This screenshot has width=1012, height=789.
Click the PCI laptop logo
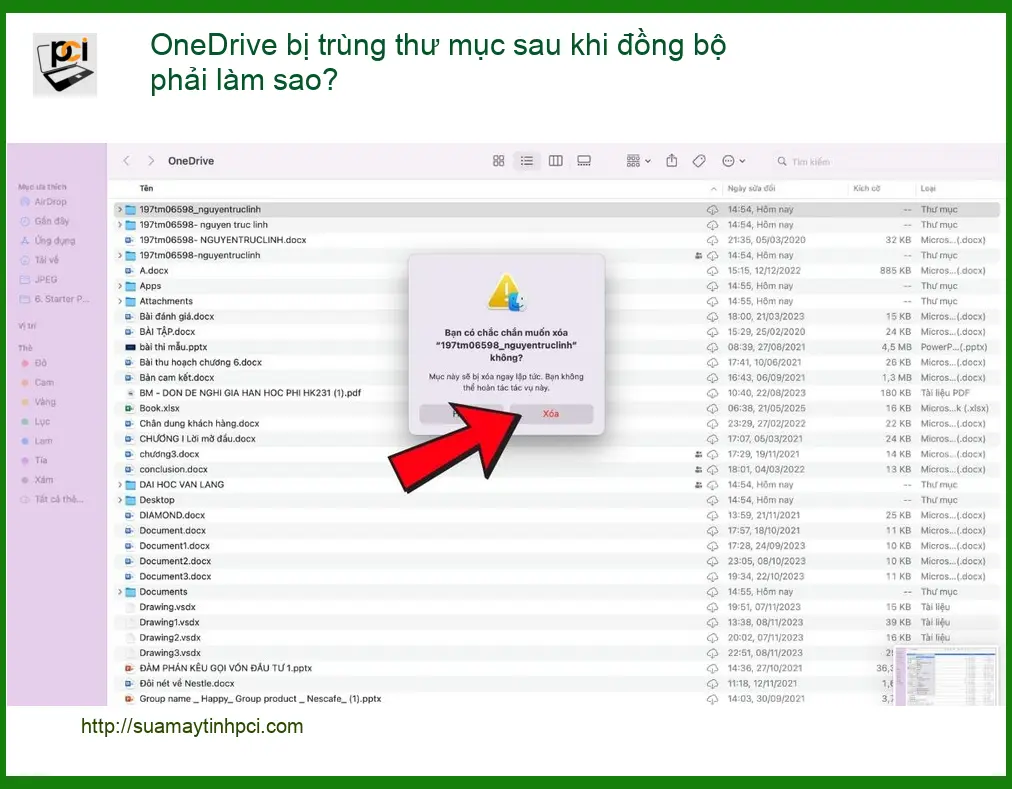point(65,65)
